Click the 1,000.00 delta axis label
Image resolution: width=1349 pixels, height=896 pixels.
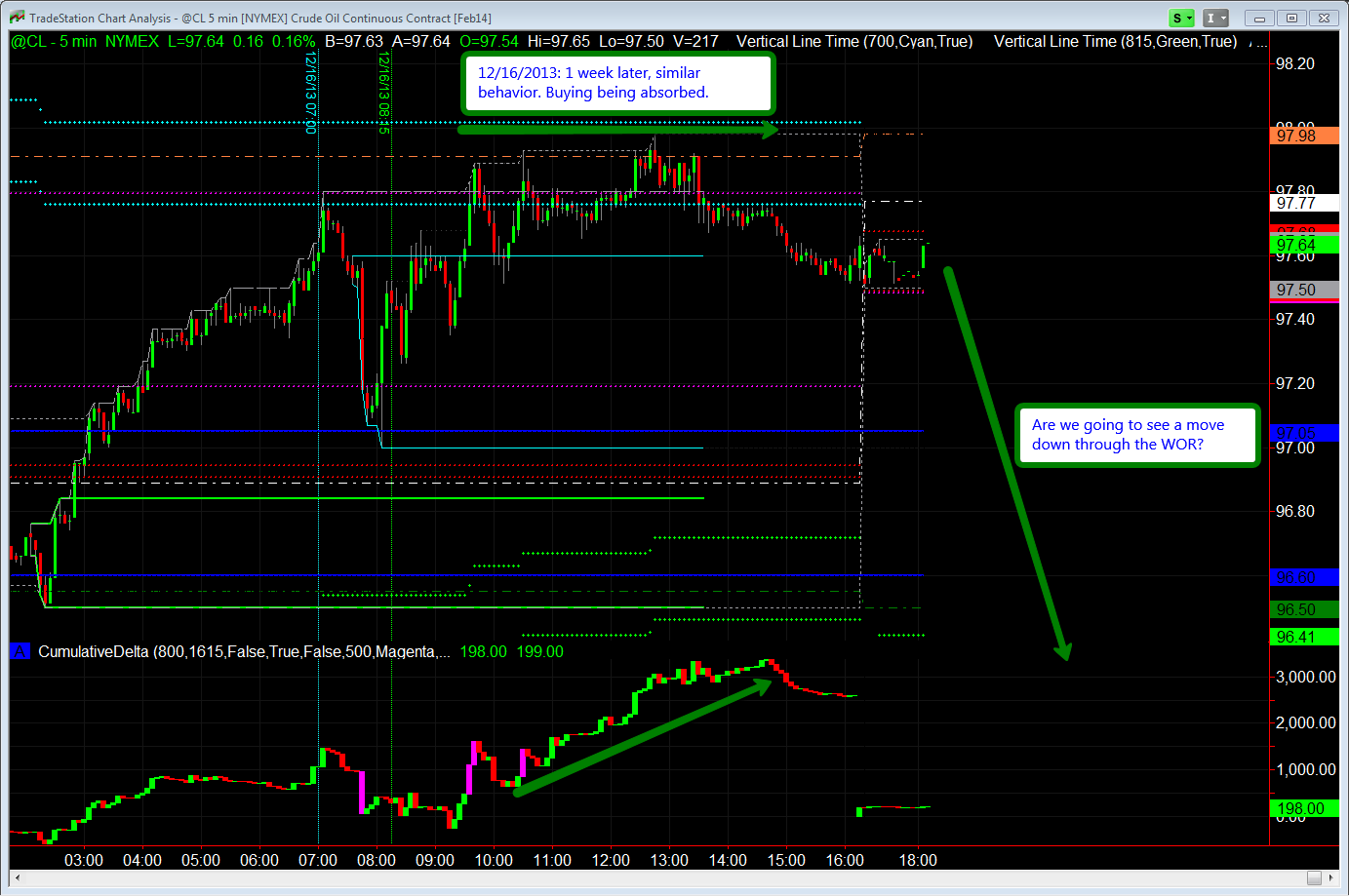pos(1306,769)
